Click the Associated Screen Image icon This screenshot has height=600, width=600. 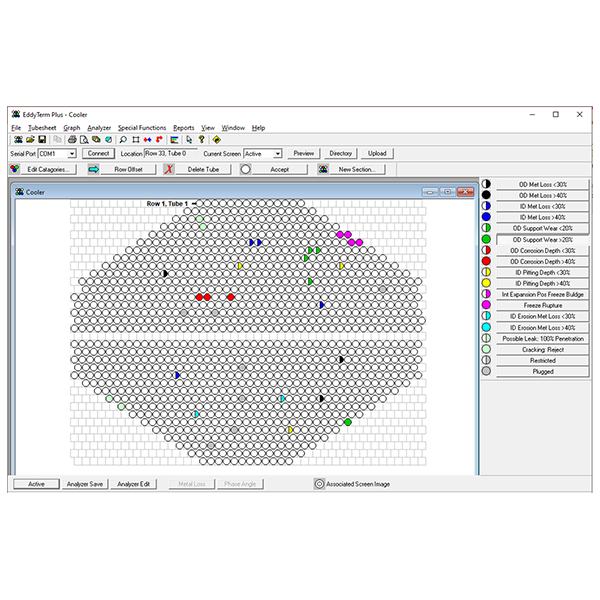click(x=319, y=484)
